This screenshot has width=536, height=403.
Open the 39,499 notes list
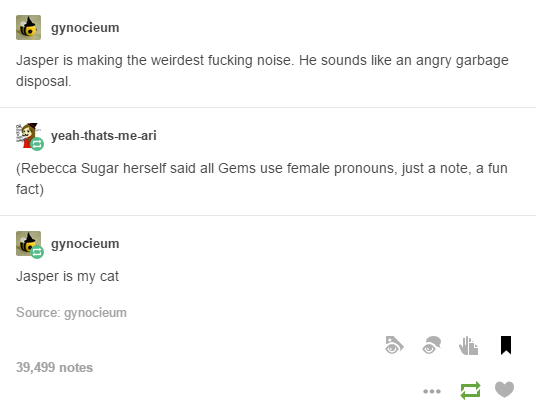54,367
